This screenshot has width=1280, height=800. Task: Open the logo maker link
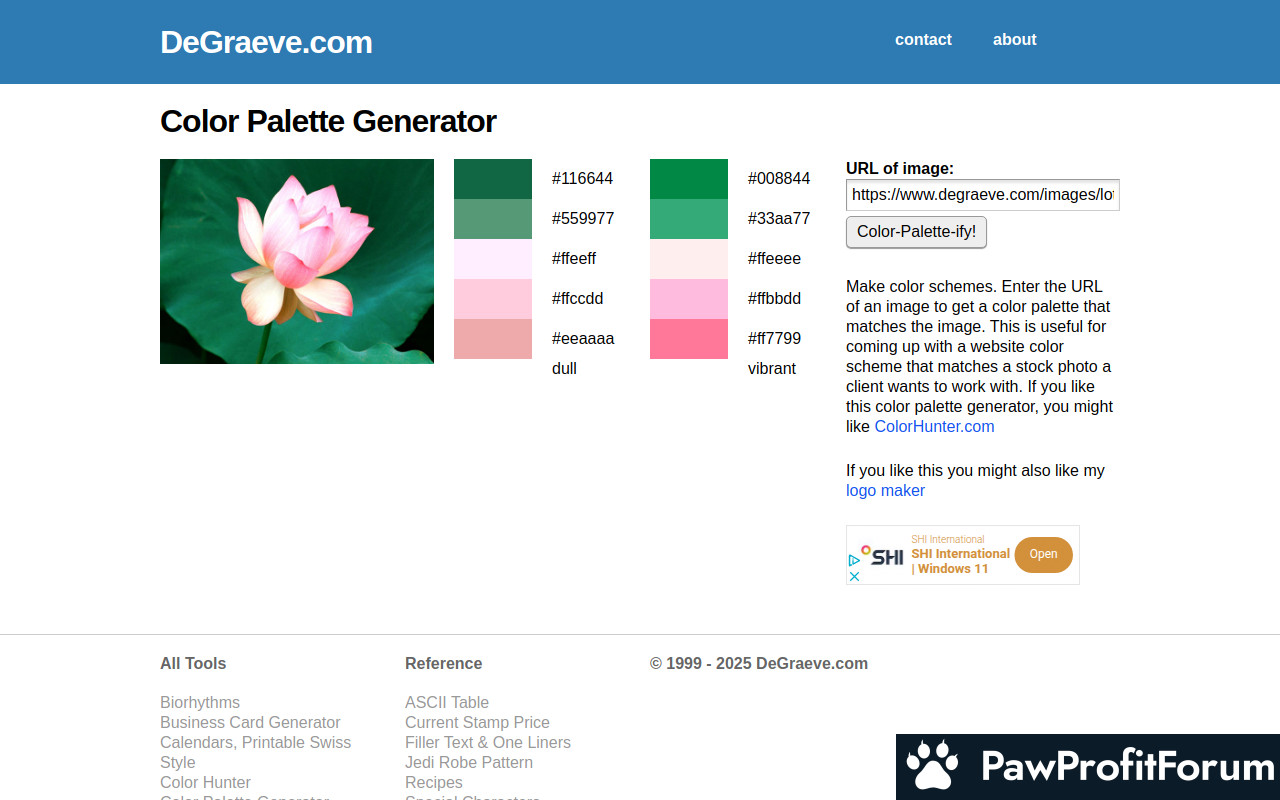(885, 491)
